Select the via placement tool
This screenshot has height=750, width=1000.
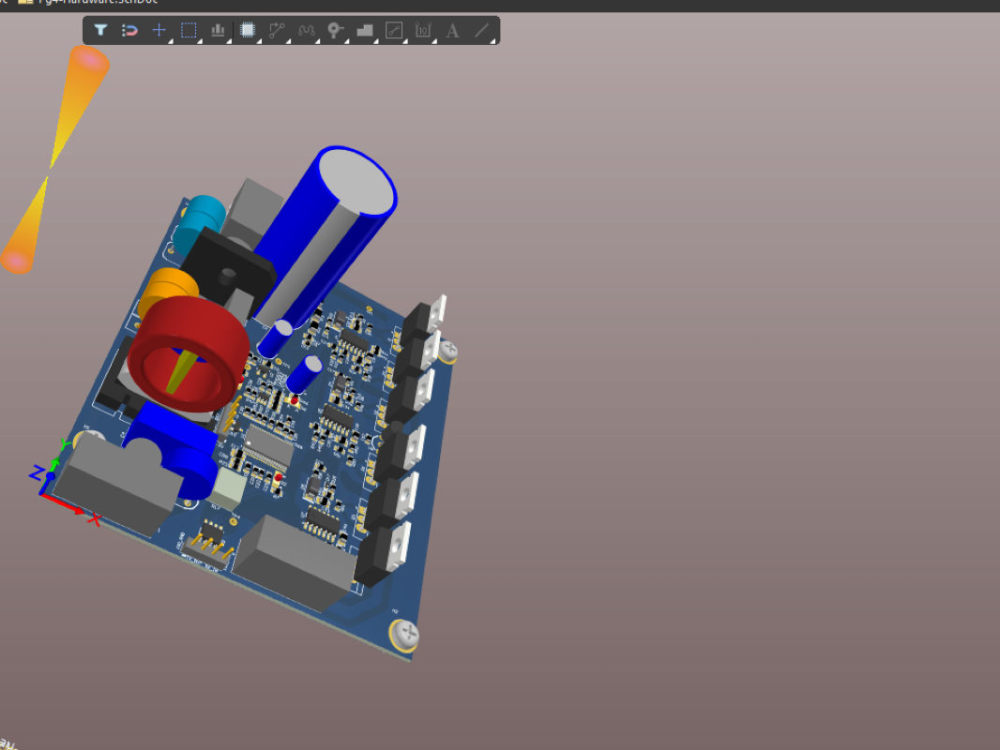coord(336,30)
